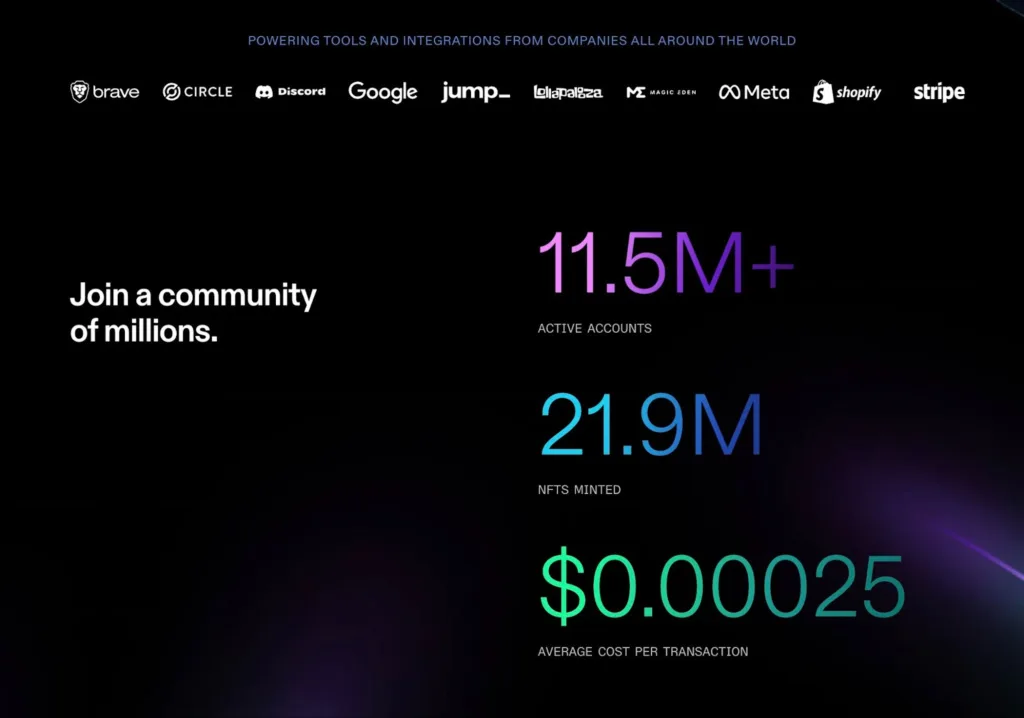The height and width of the screenshot is (718, 1024).
Task: Open the Google logo
Action: pyautogui.click(x=383, y=92)
